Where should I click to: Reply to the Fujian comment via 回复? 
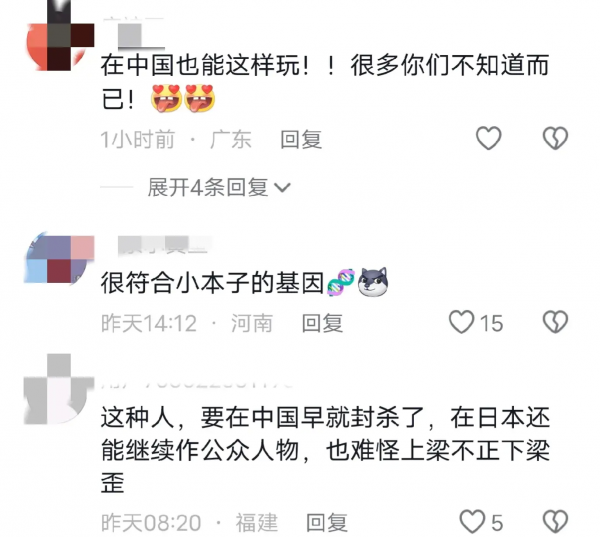coord(327,522)
